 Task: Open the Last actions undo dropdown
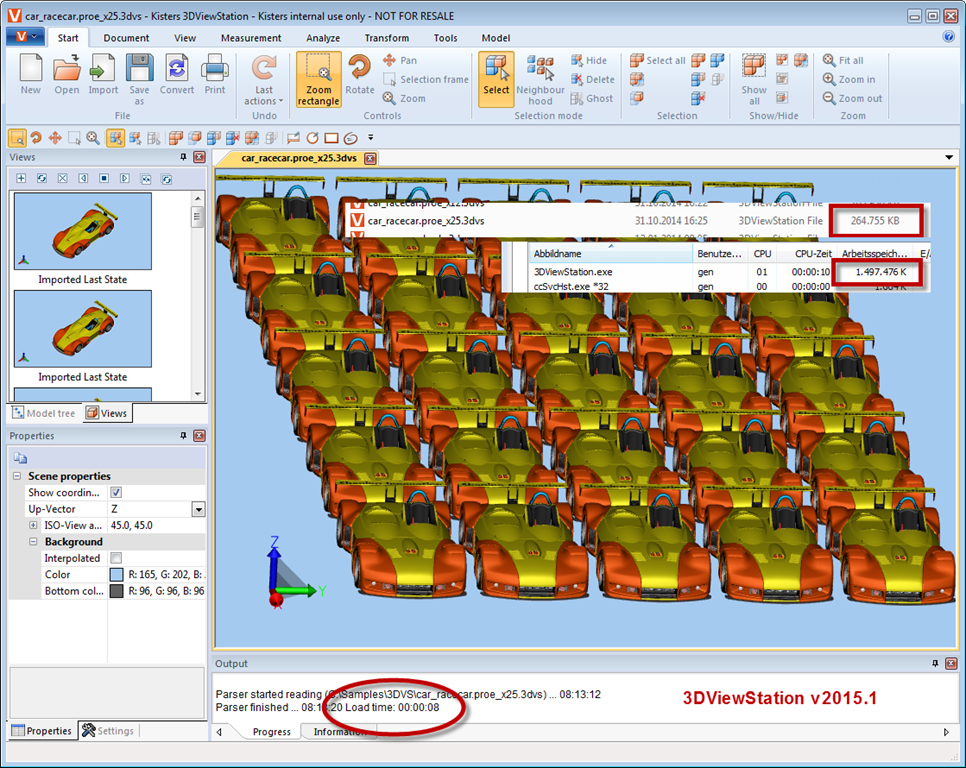click(x=264, y=79)
